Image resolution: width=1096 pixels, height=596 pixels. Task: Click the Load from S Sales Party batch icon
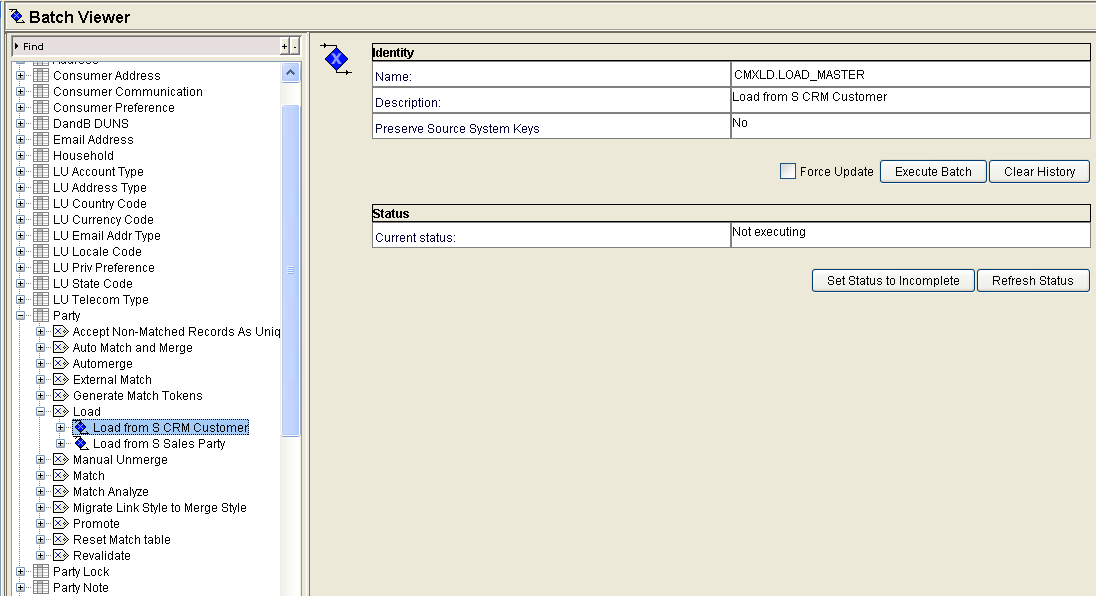click(x=79, y=443)
